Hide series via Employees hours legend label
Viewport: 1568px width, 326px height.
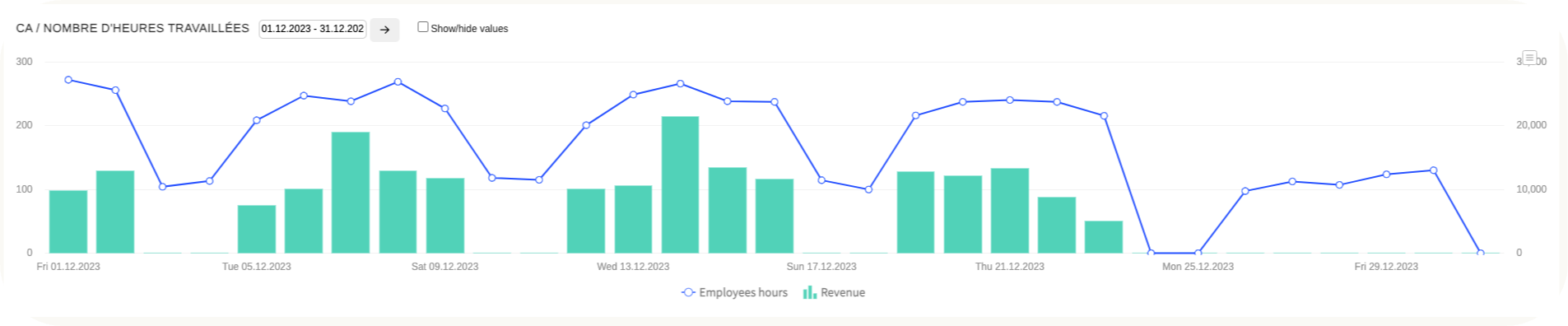click(743, 292)
